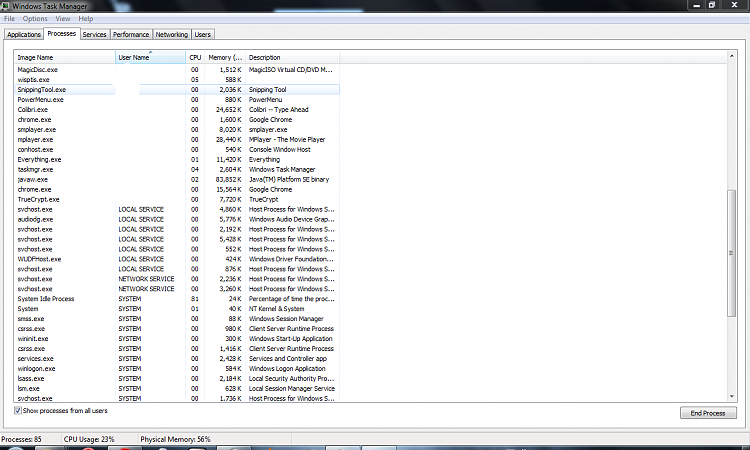
Task: Click the Task Manager title bar icon
Action: 6,6
